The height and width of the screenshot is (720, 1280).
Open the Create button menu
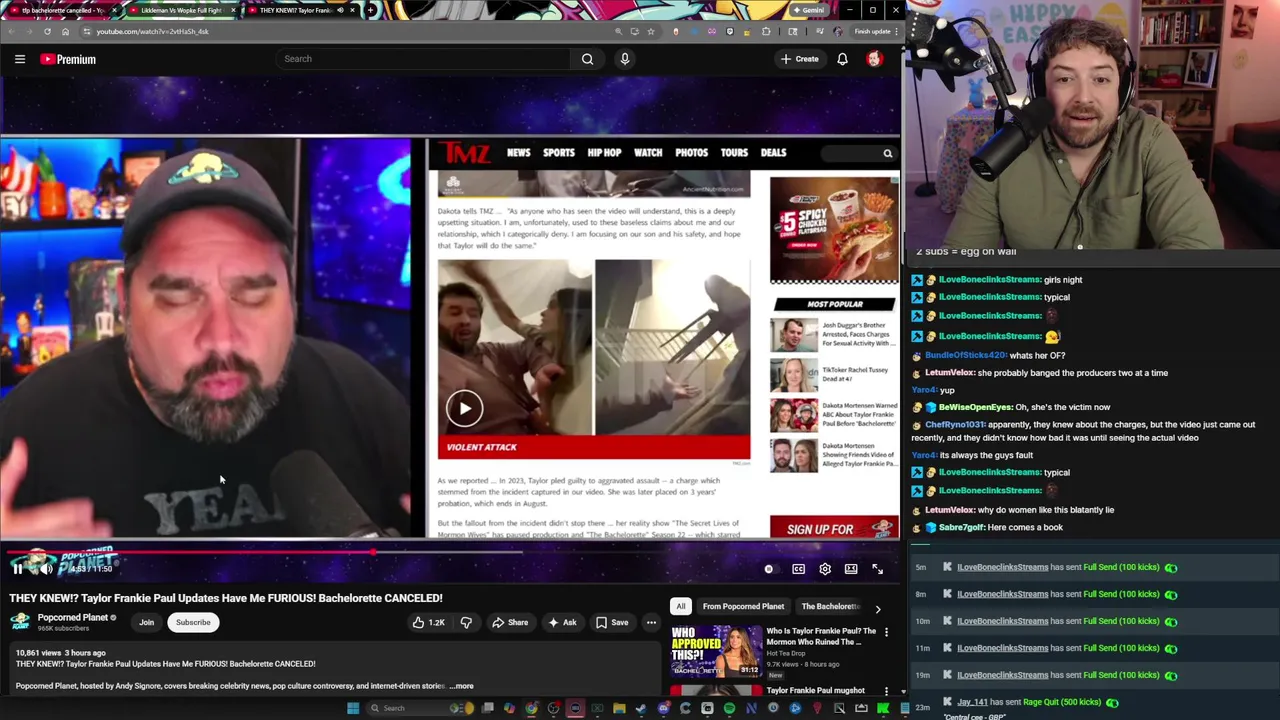pos(799,59)
